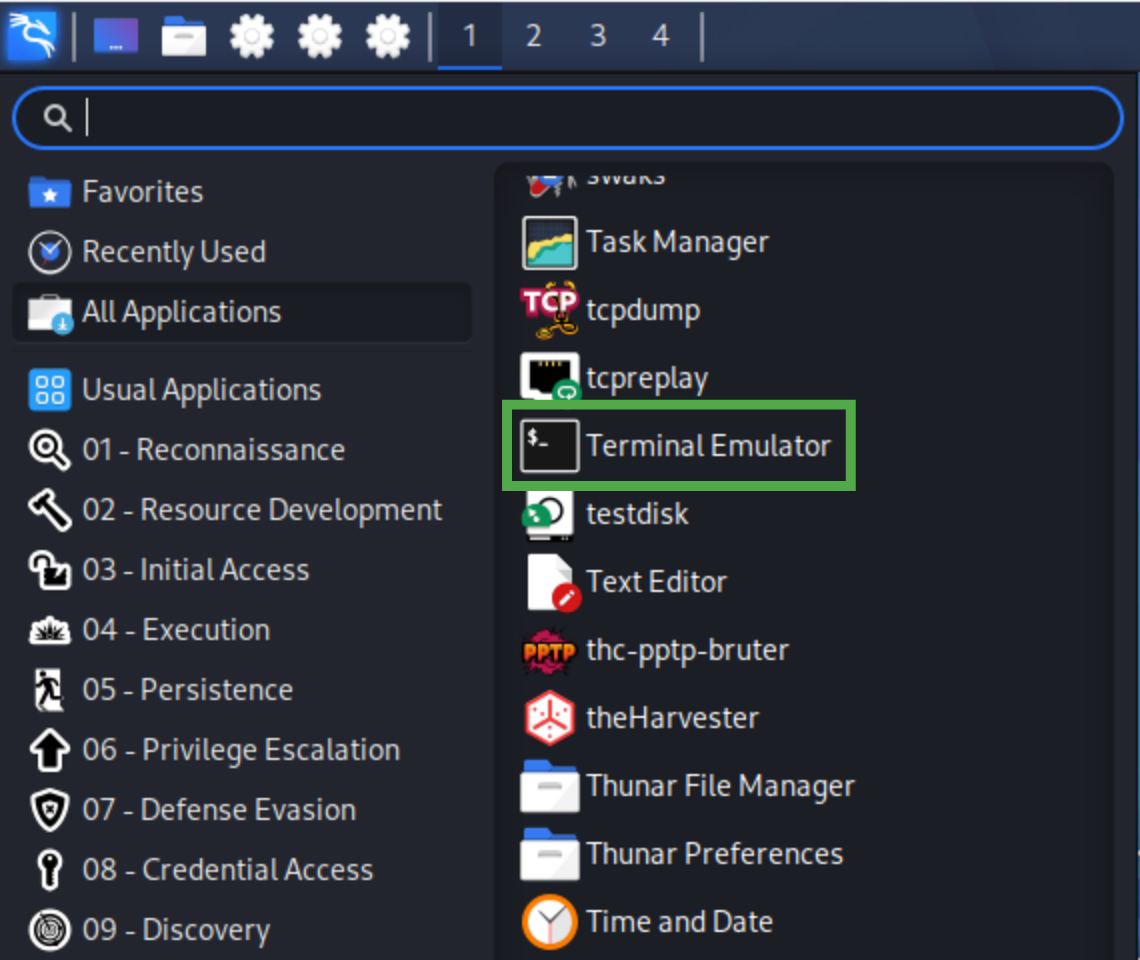
Task: Click the Persistence running man icon
Action: point(49,690)
